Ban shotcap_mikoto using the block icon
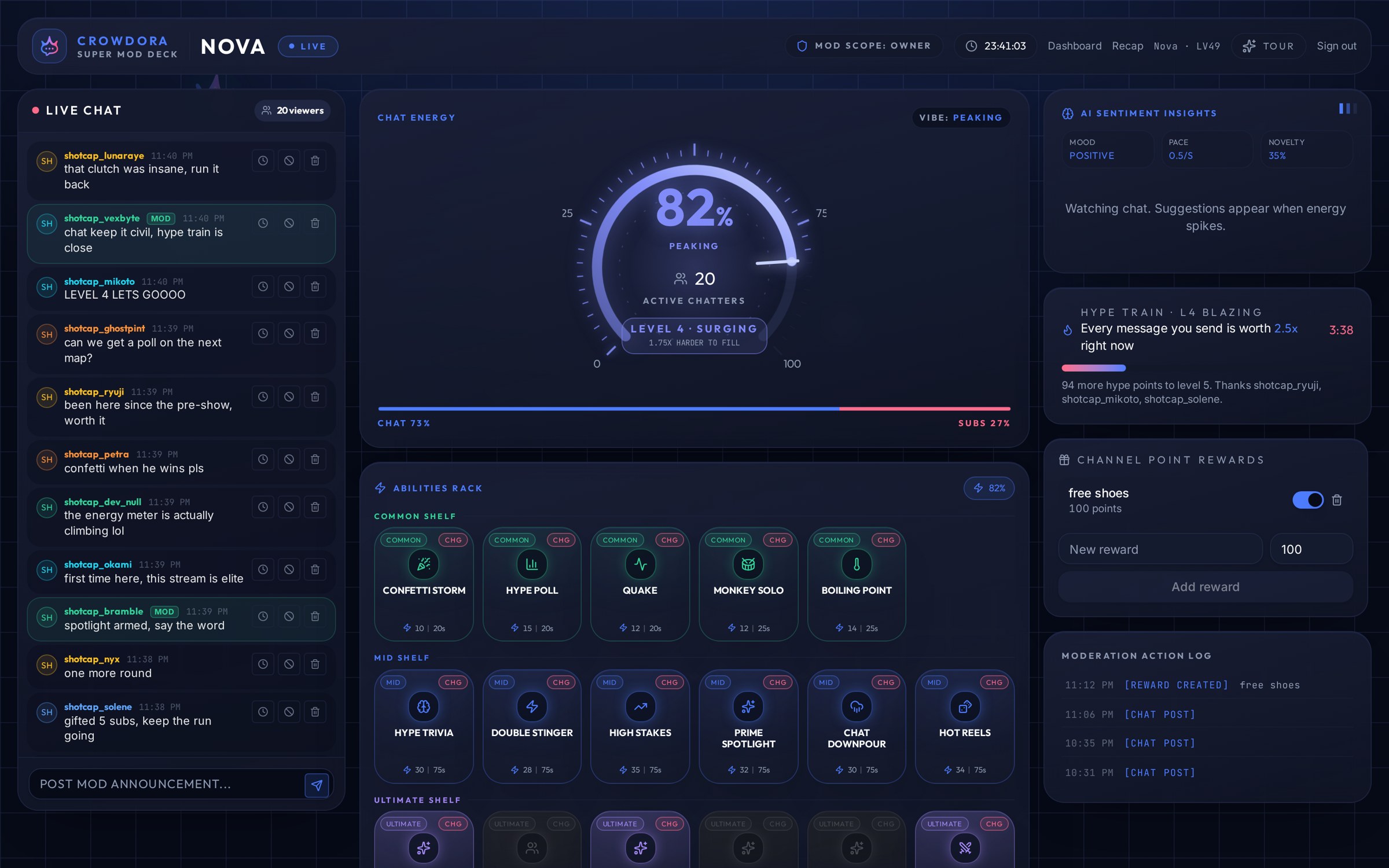Screen dimensions: 1389x868 (289, 286)
